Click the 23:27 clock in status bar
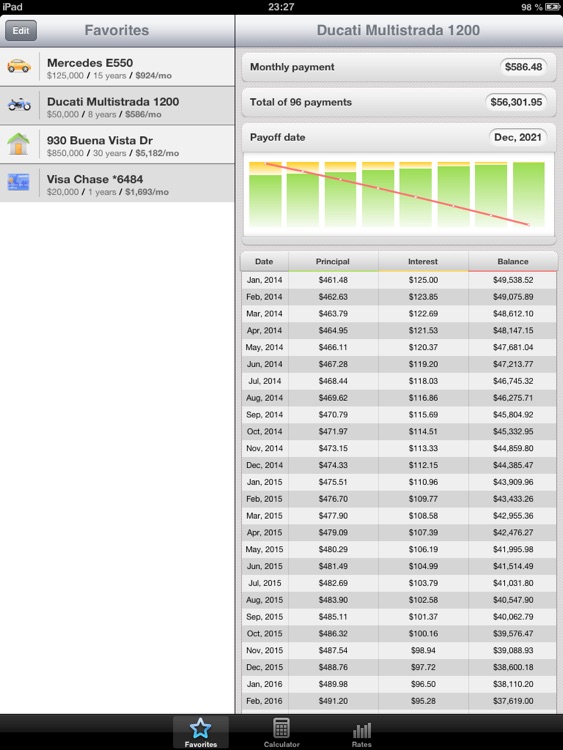This screenshot has height=750, width=563. (281, 7)
